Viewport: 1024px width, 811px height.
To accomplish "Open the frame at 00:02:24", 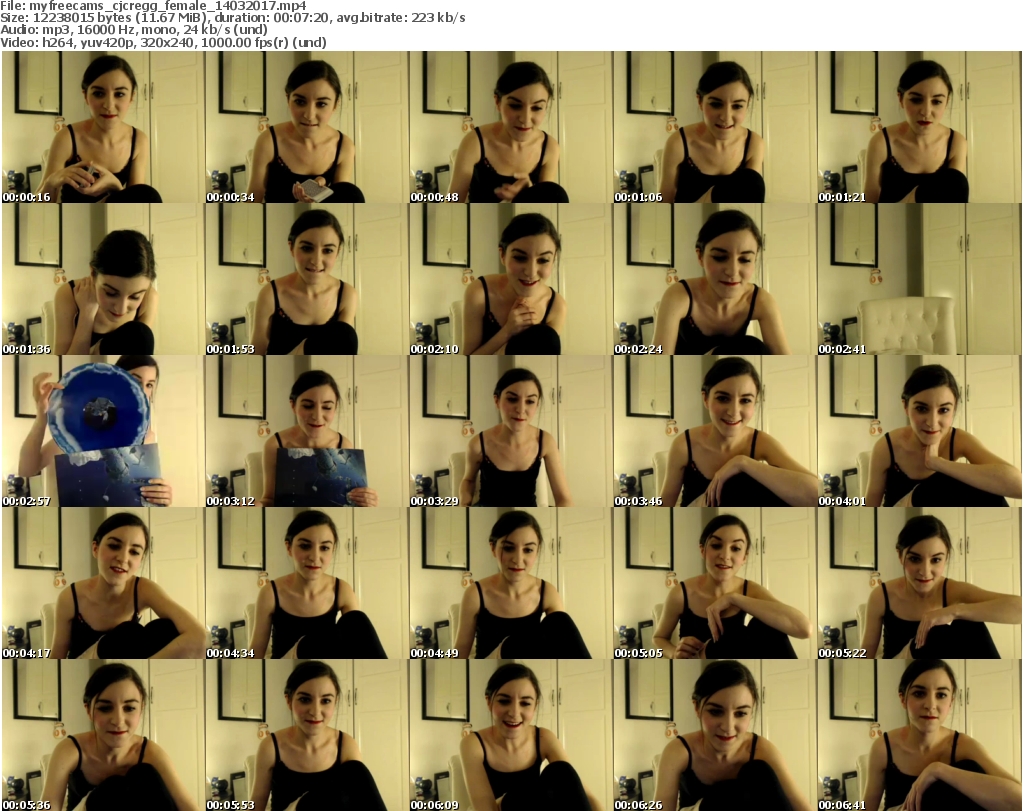I will (x=714, y=279).
